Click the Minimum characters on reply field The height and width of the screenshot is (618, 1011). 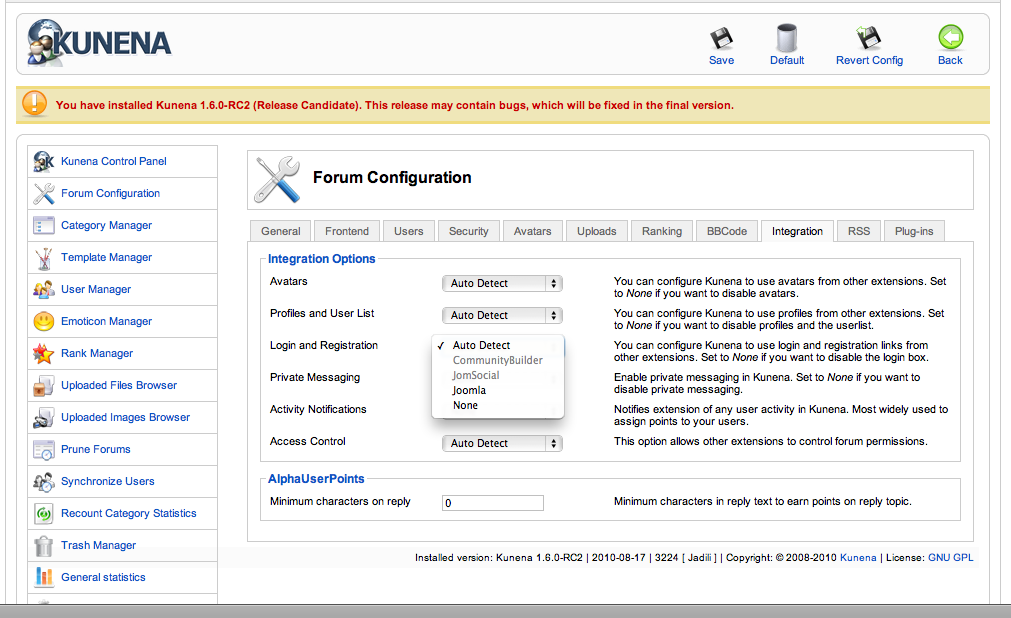pos(492,503)
